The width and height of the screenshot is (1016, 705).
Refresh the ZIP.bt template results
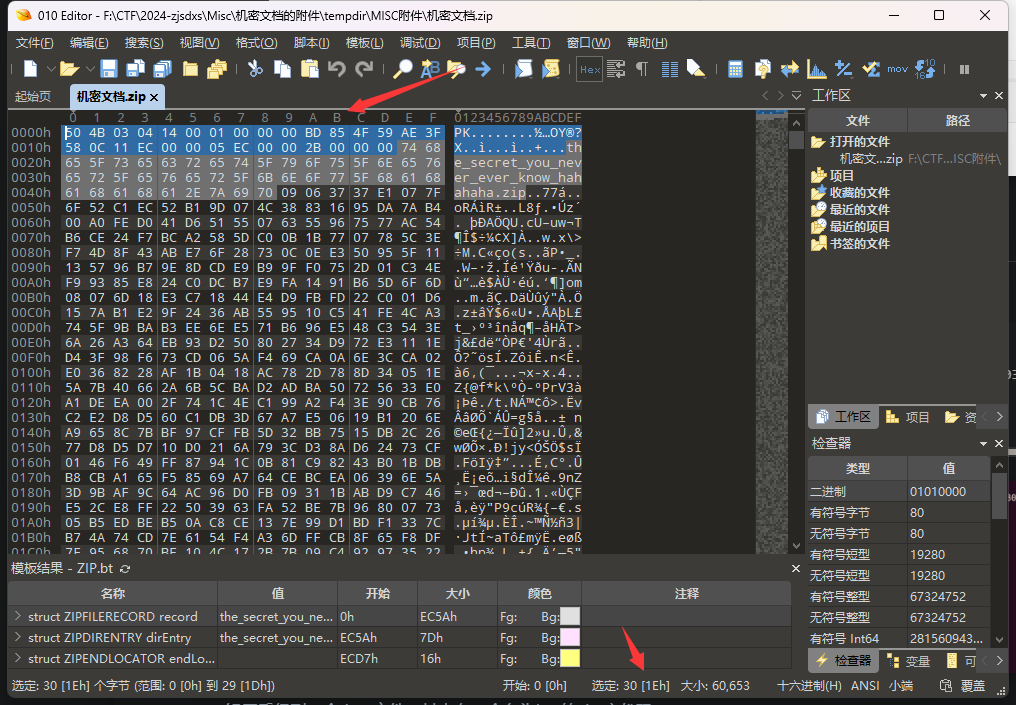[125, 568]
